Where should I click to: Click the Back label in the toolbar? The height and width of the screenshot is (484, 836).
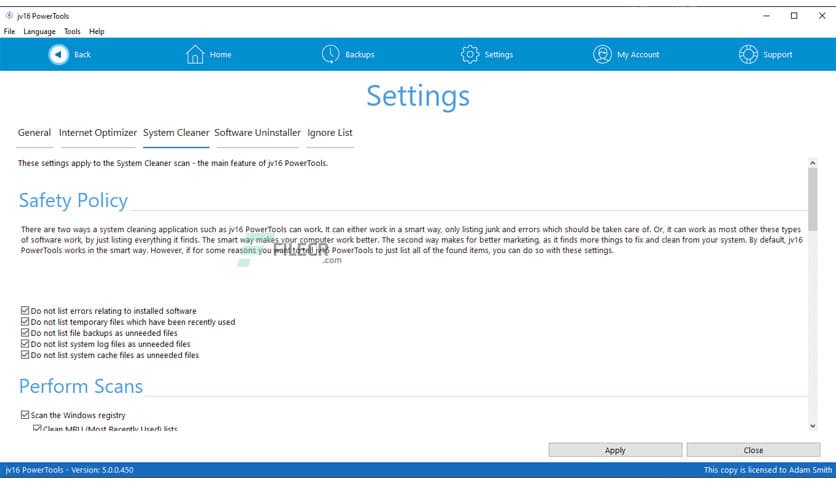pos(82,54)
